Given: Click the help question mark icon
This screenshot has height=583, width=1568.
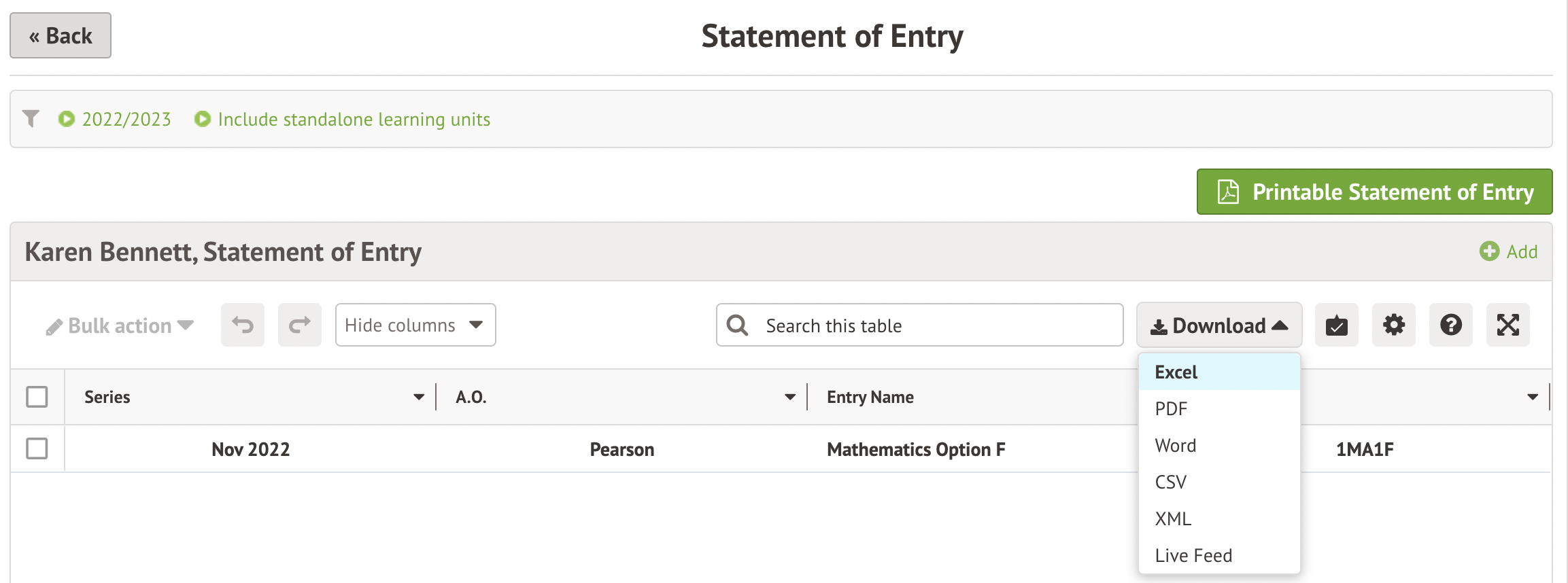Looking at the screenshot, I should point(1450,325).
